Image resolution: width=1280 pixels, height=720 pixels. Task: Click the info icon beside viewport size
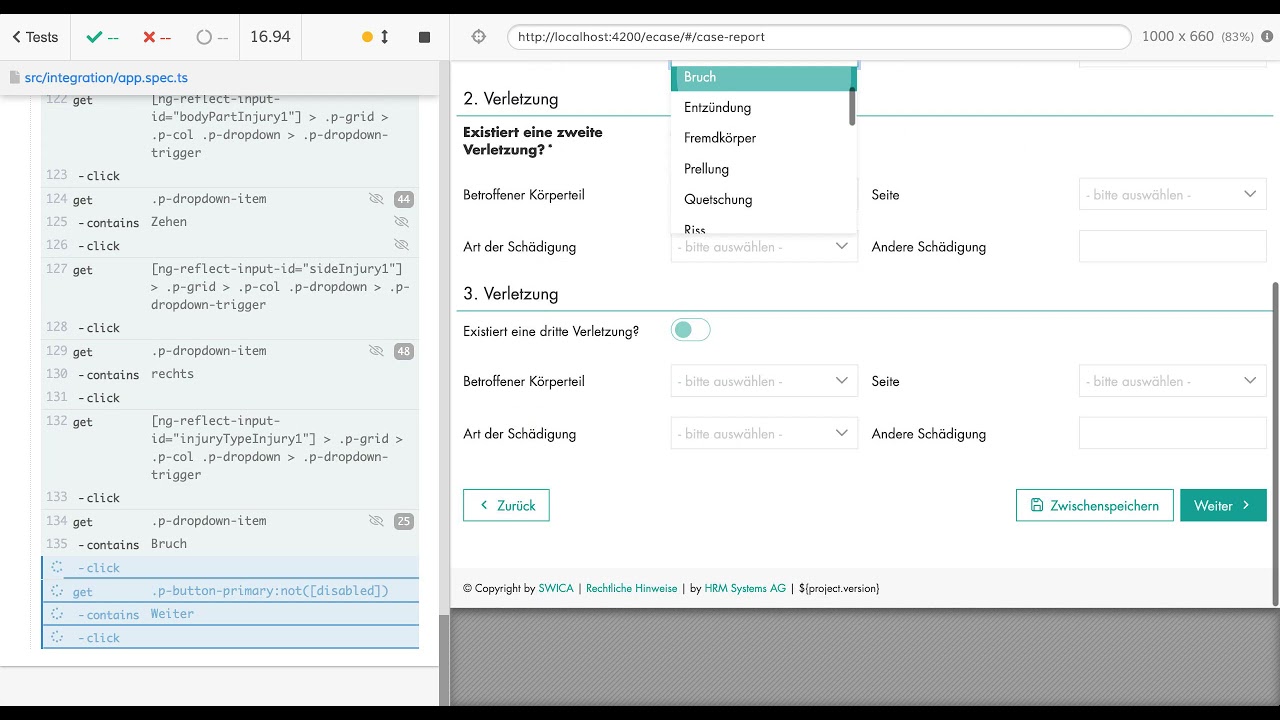pyautogui.click(x=1268, y=37)
